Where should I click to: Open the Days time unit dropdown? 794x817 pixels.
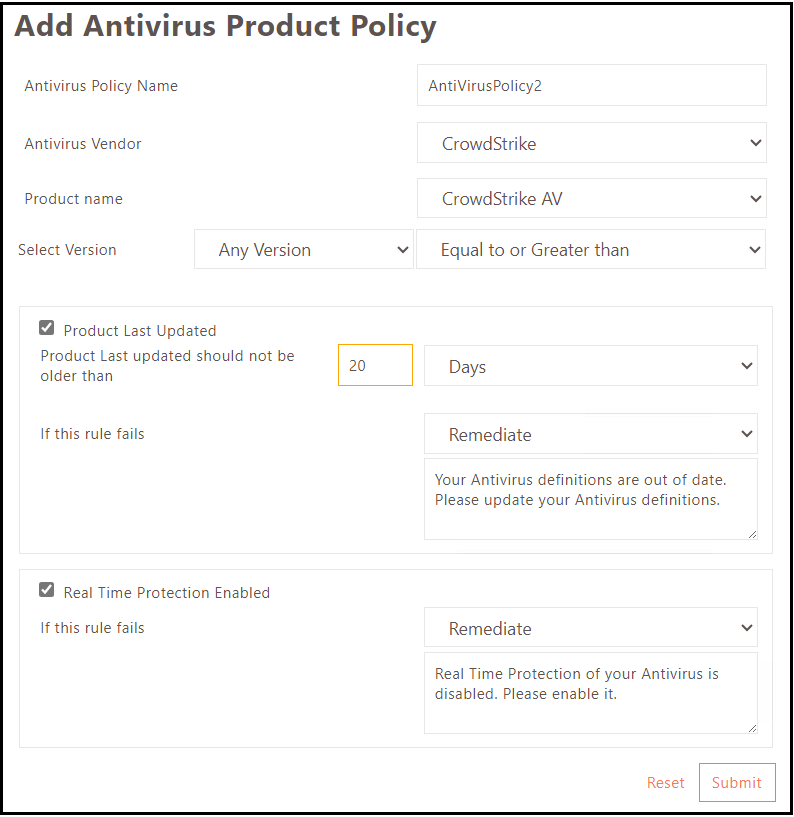pos(590,367)
